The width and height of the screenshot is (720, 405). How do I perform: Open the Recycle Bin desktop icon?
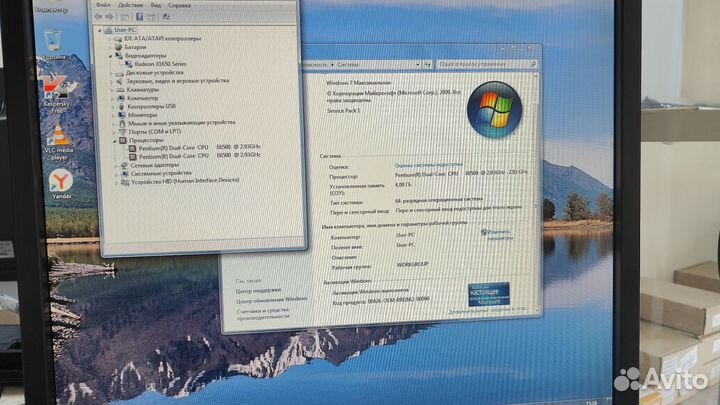[x=50, y=40]
